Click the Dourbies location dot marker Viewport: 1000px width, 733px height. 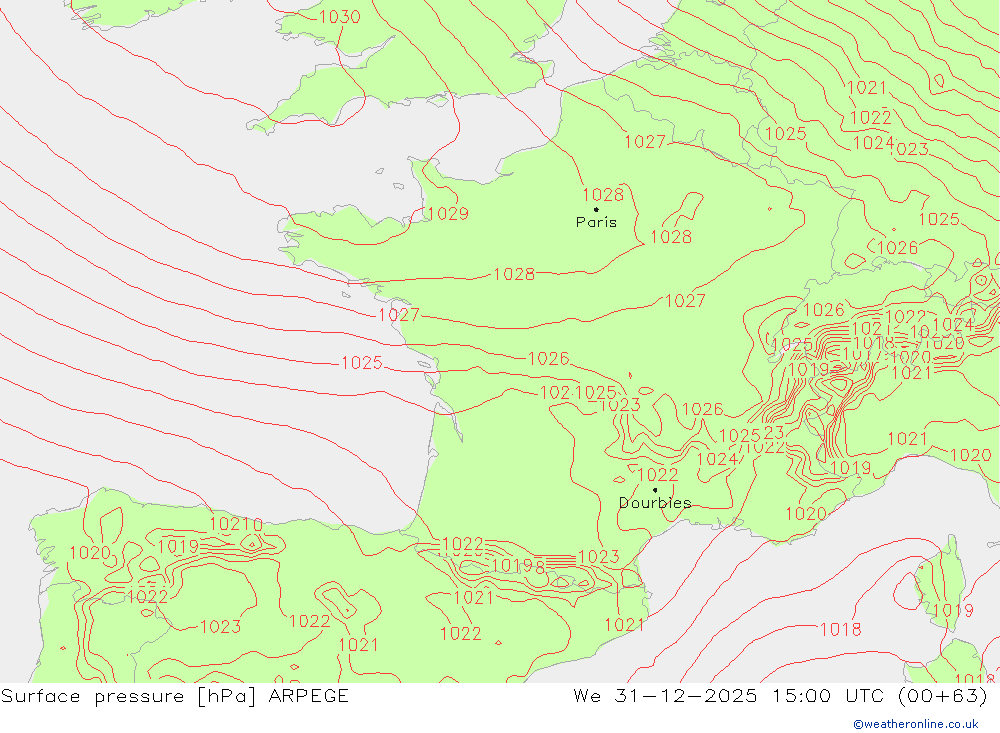[x=655, y=490]
